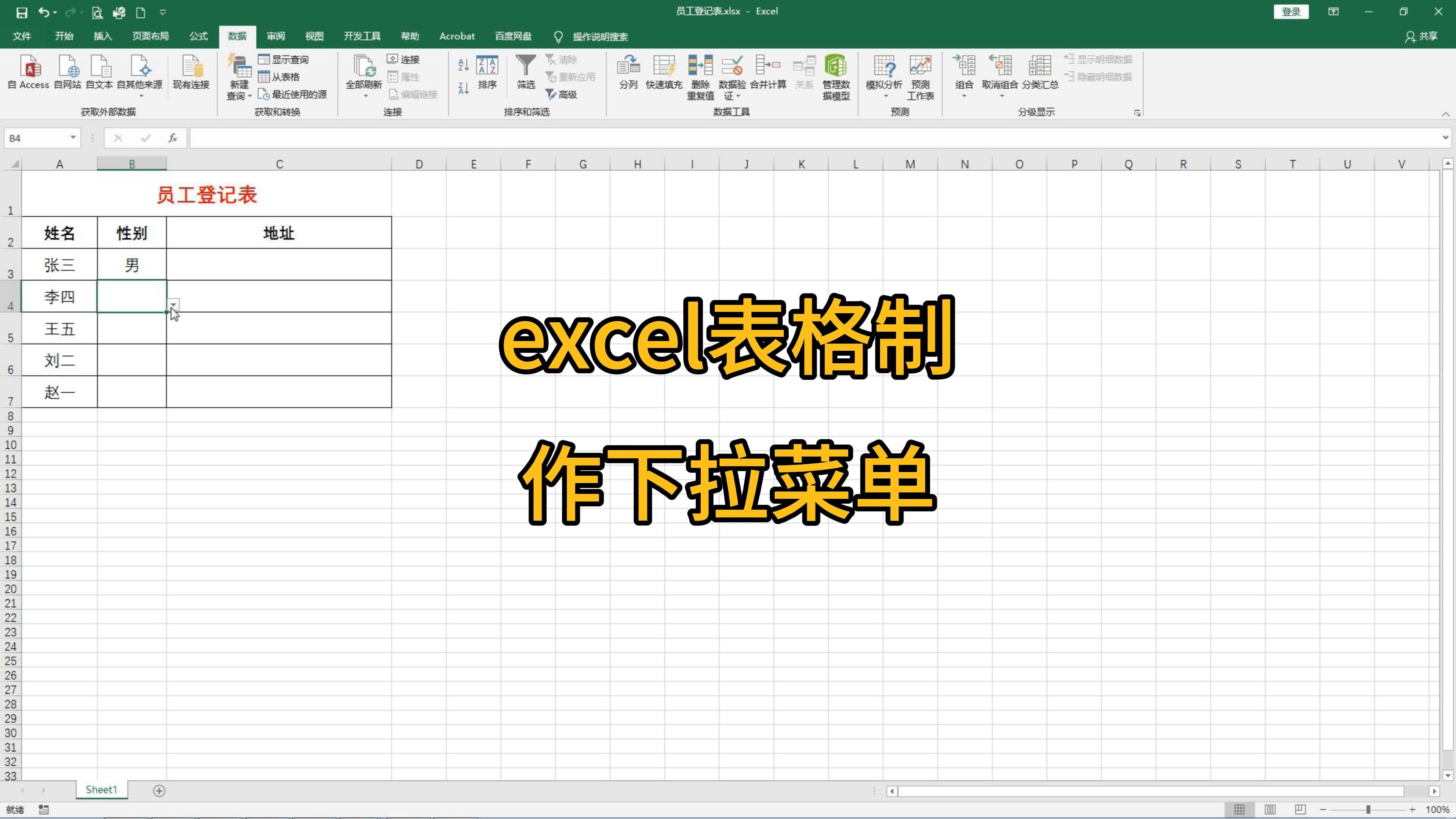Select Normal view button in status bar
Screen dimensions: 1456x819
pos(1239,810)
